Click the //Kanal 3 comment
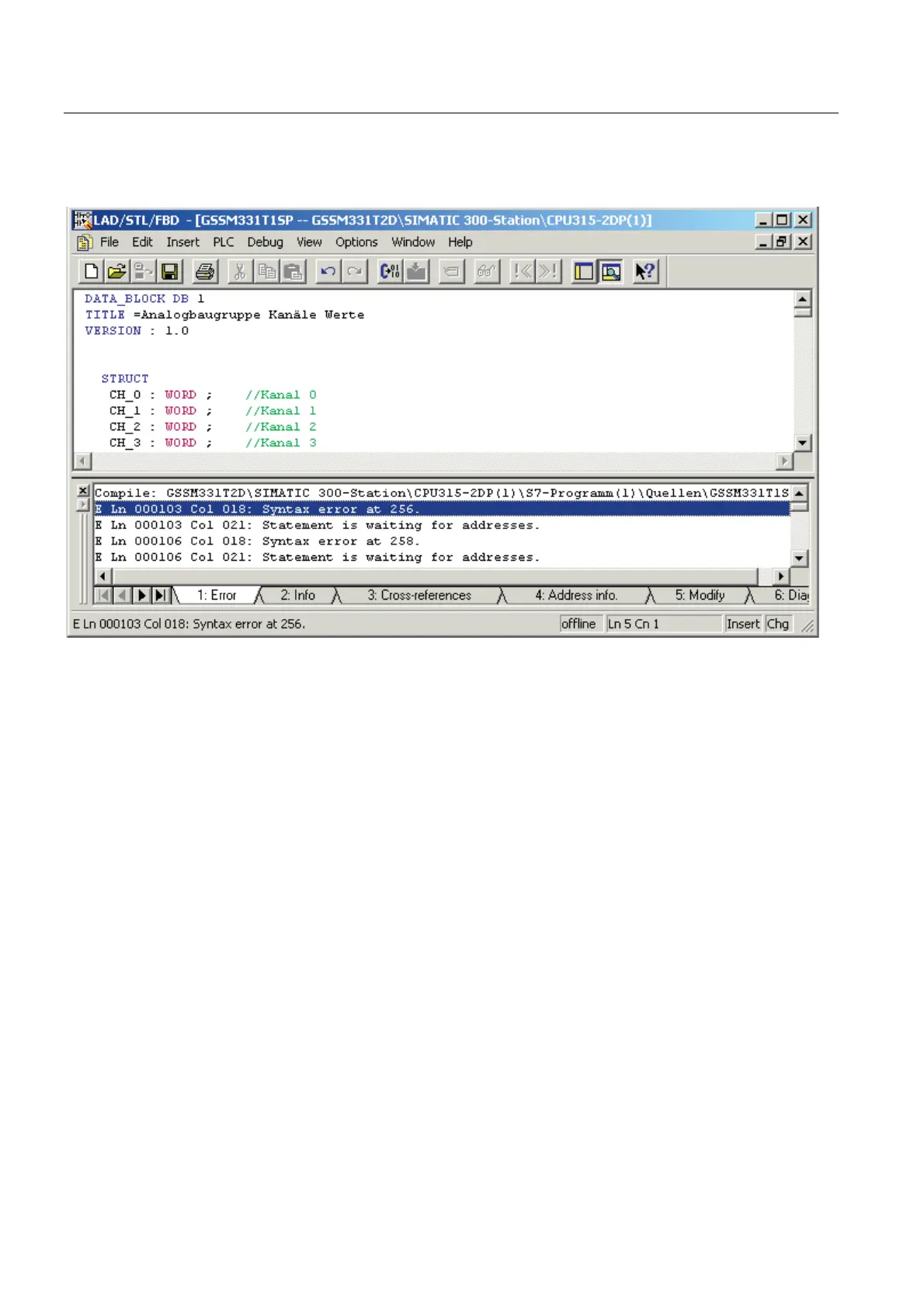Screen dimensions: 924x1308 281,443
